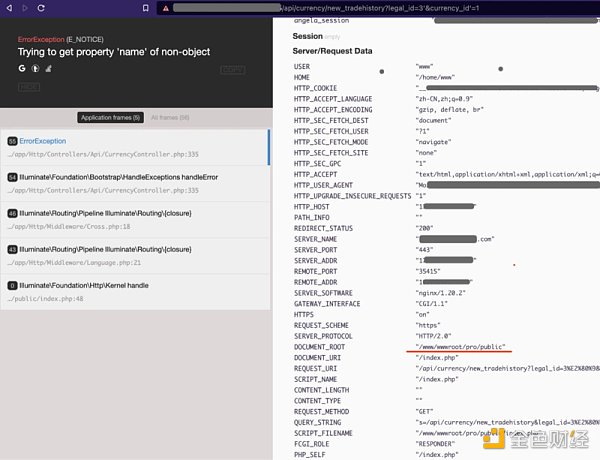Click the security warning triangle icon
The height and width of the screenshot is (460, 600).
click(165, 8)
